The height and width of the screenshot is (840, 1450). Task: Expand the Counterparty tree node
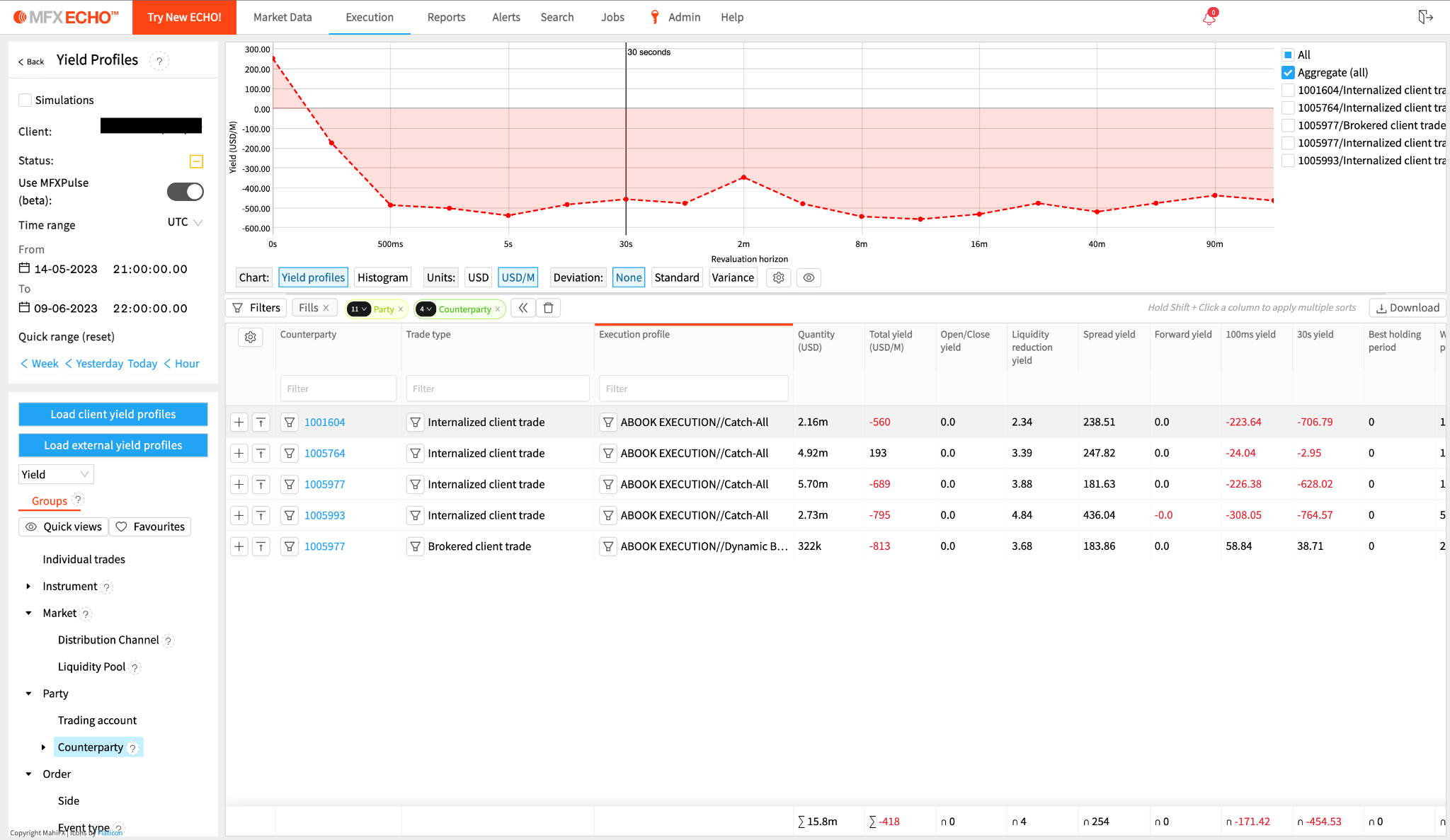(x=43, y=748)
